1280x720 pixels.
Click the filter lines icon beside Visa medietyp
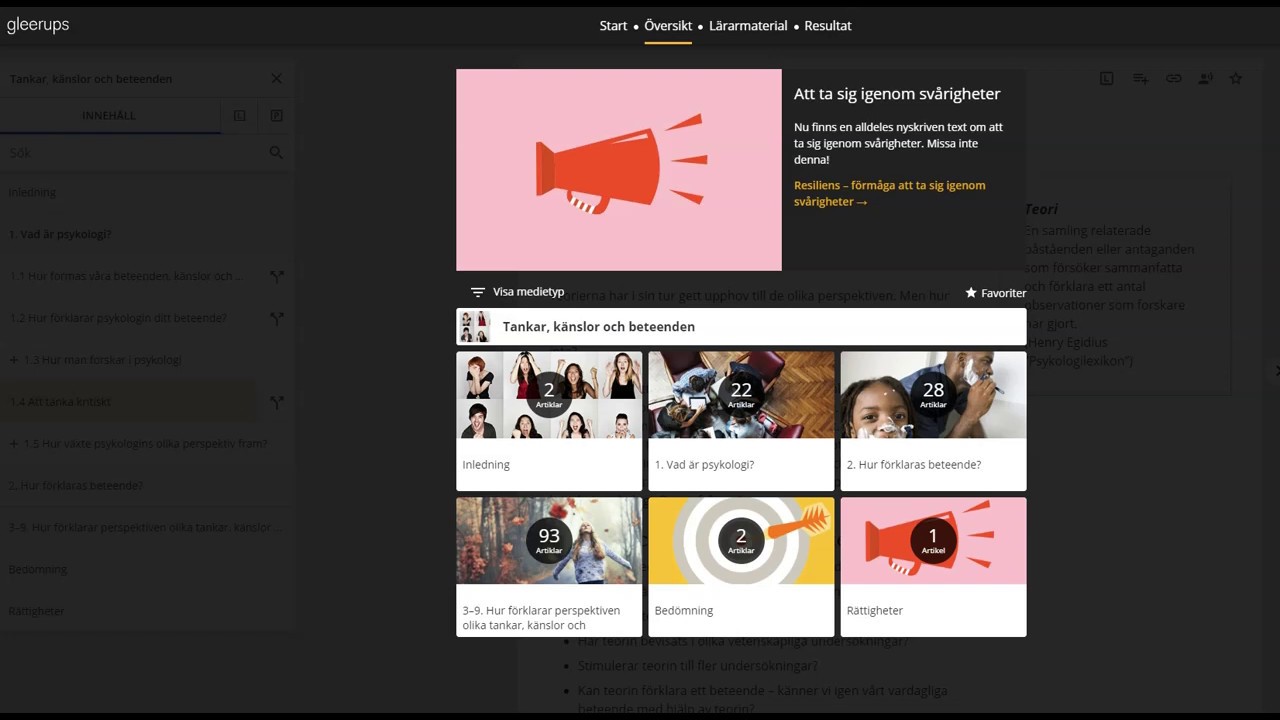click(x=478, y=292)
